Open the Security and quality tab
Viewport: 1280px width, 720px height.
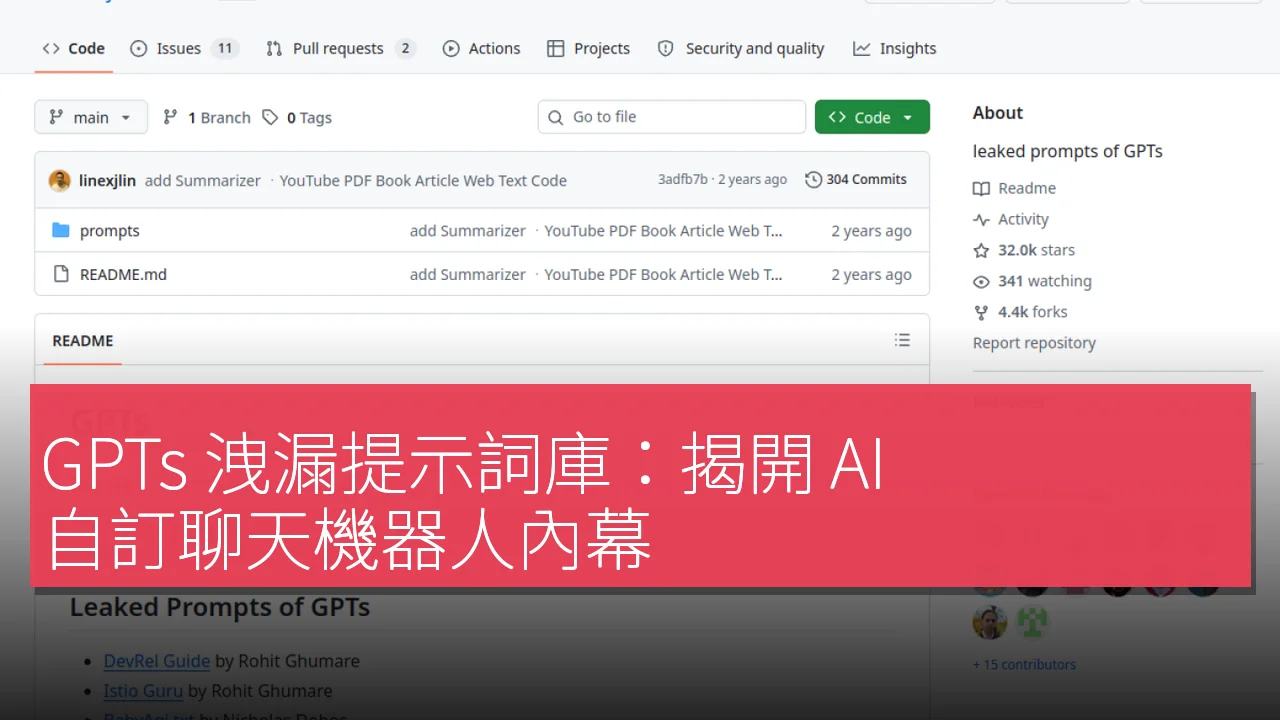741,48
